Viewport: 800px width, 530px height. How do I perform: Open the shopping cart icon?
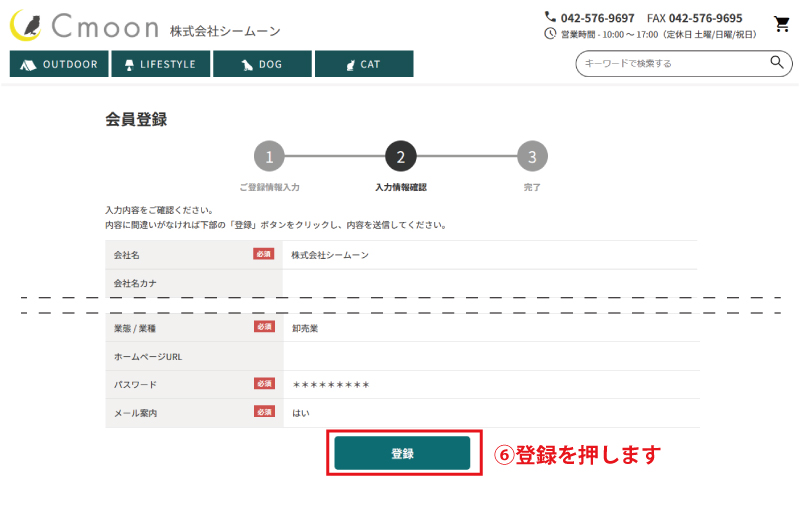[x=781, y=25]
